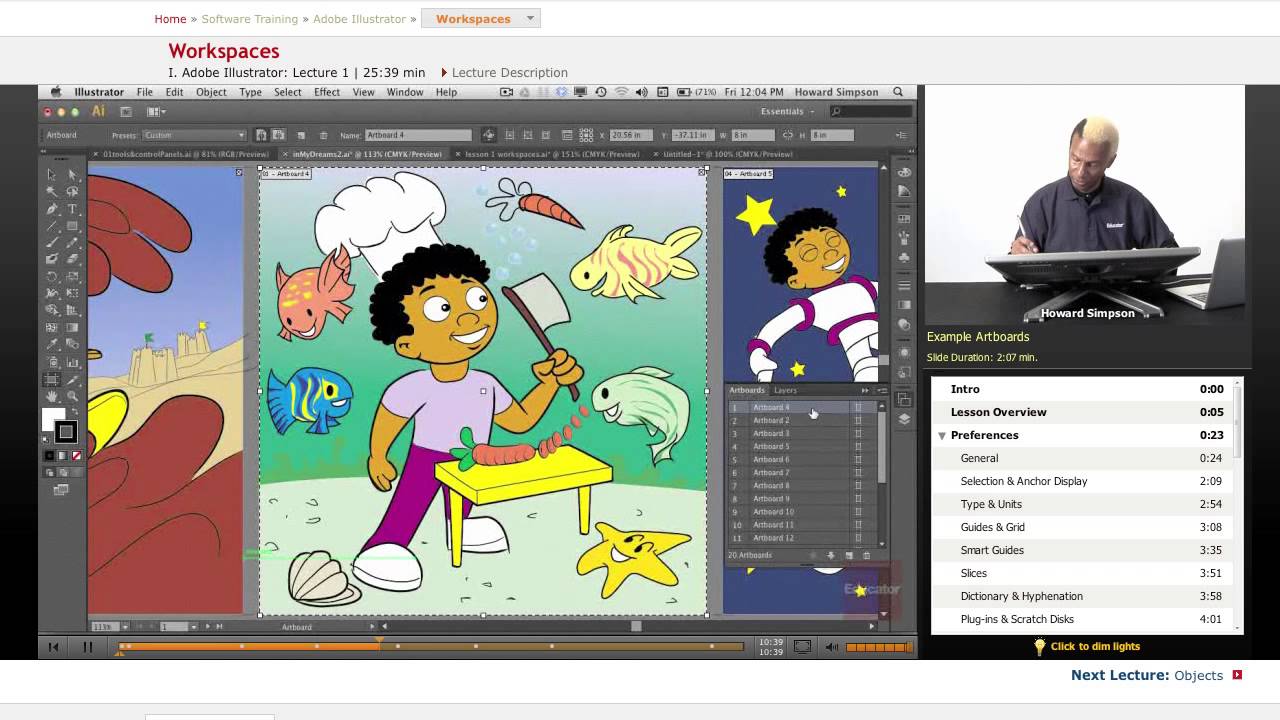Toggle fullscreen video player mode
1280x720 pixels.
[x=802, y=647]
